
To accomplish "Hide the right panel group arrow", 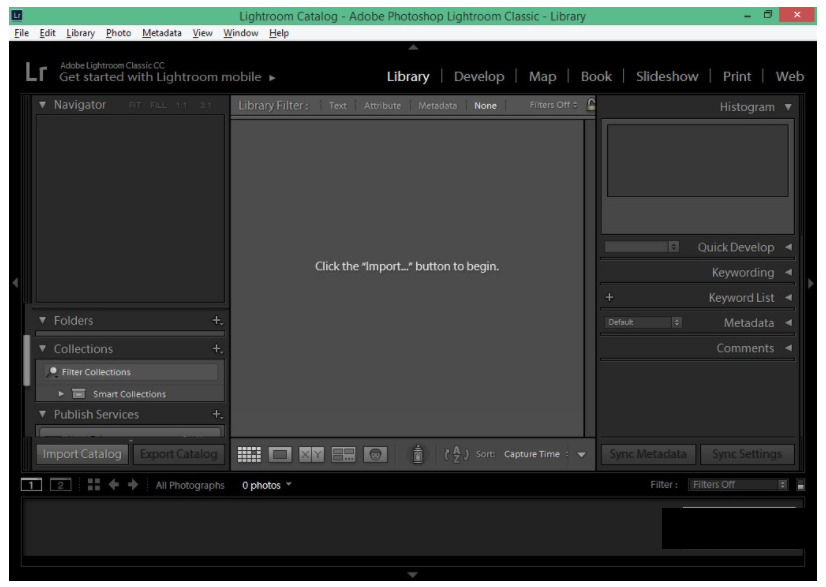I will click(x=811, y=283).
